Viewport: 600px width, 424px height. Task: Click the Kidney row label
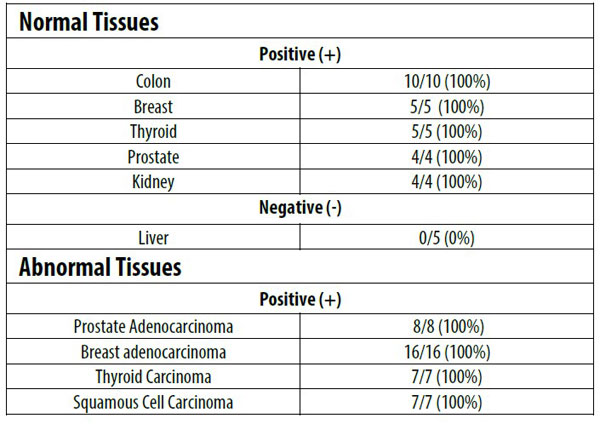coord(154,183)
